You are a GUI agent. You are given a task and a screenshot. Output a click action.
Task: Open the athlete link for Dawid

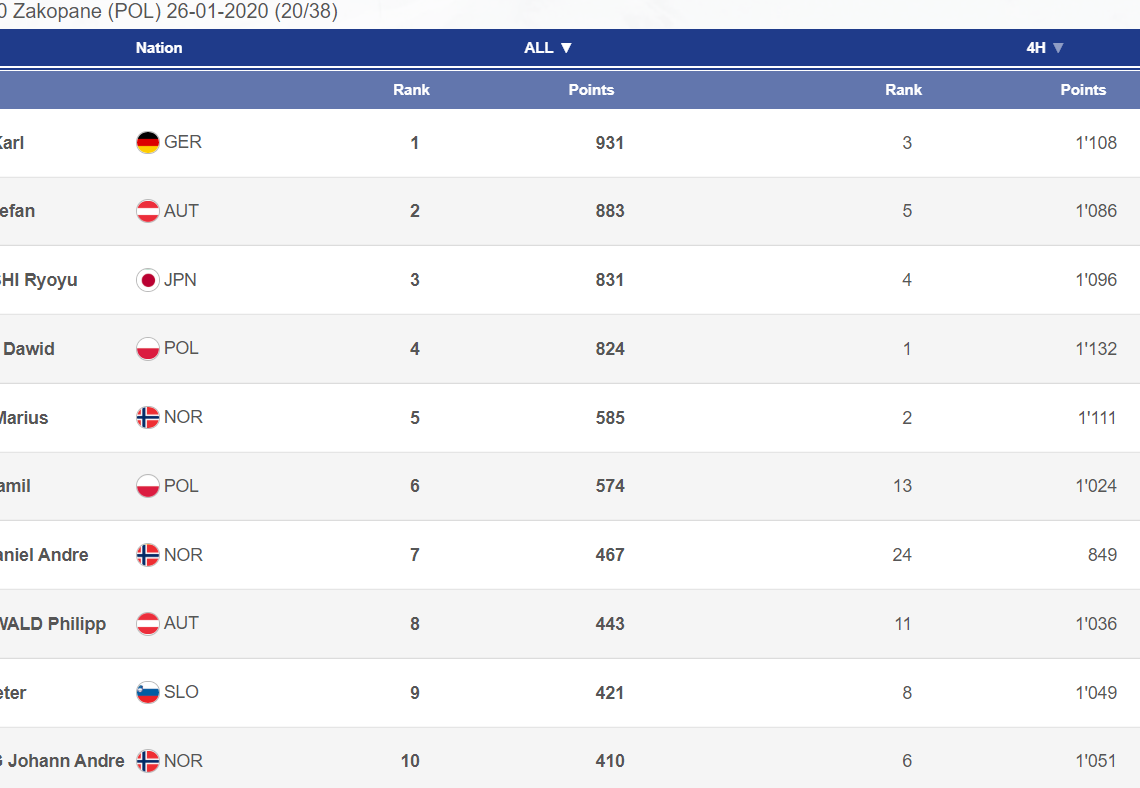29,349
